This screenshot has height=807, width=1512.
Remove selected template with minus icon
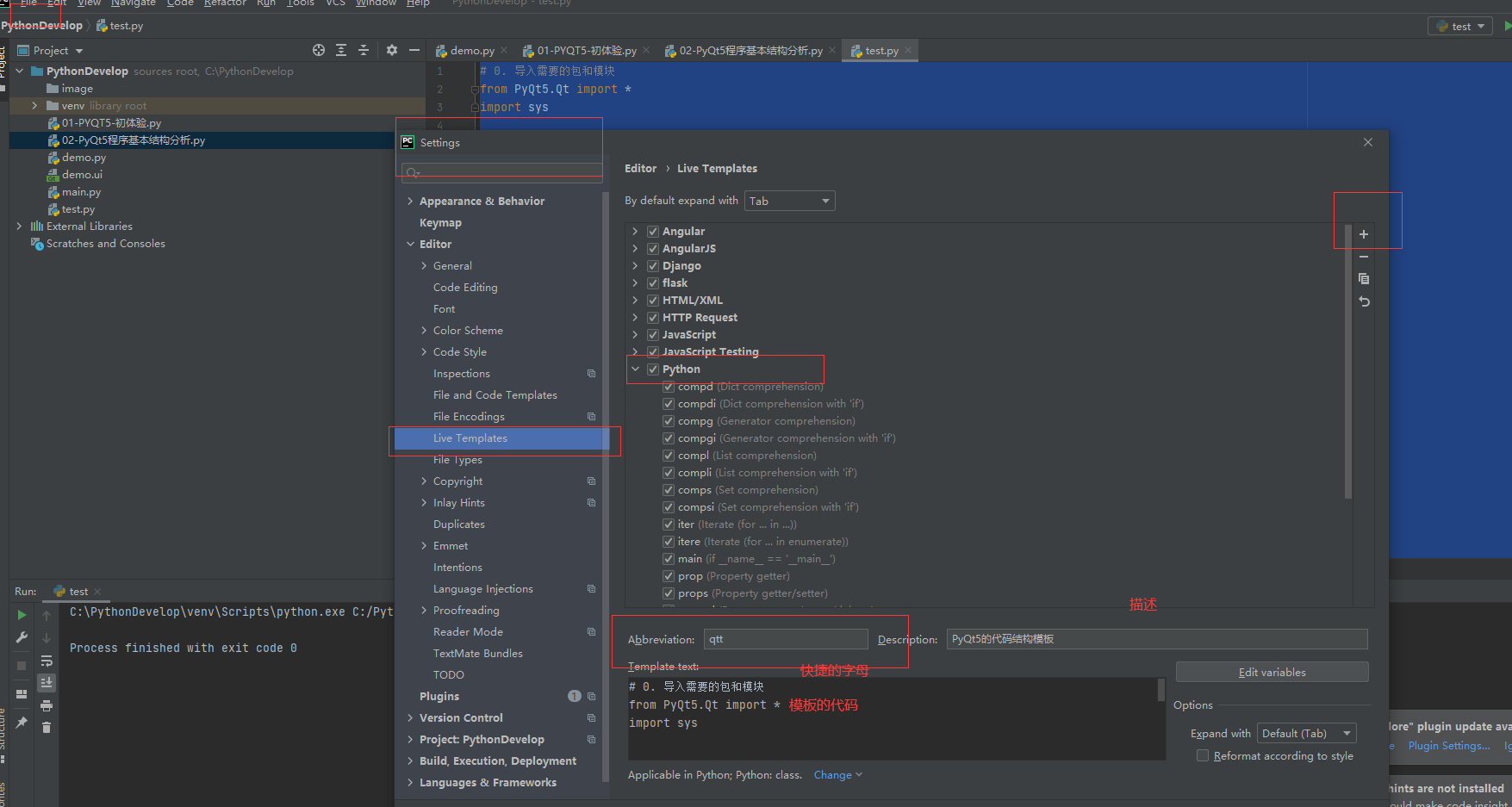[x=1364, y=257]
